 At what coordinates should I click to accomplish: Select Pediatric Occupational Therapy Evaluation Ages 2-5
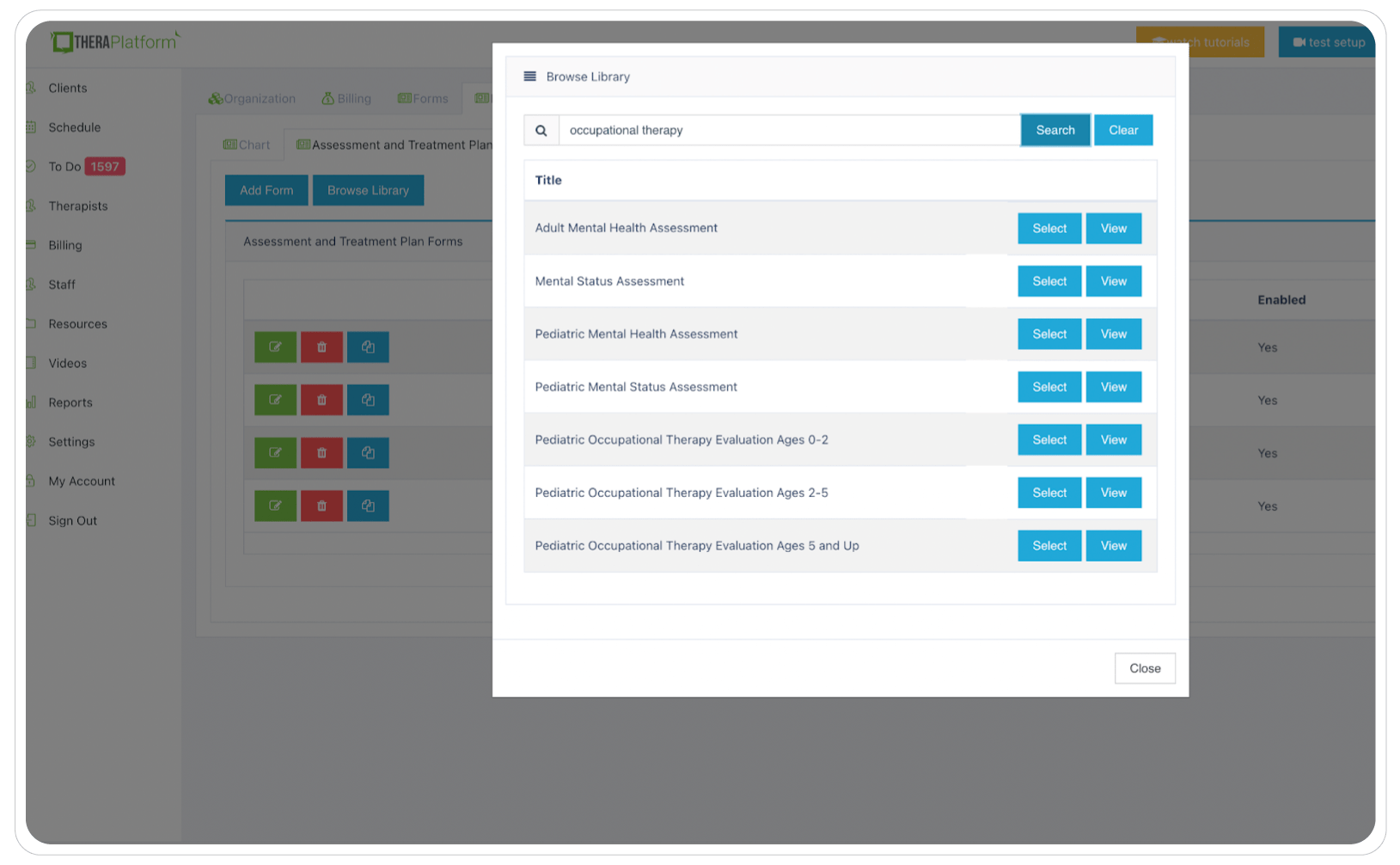(x=1049, y=494)
